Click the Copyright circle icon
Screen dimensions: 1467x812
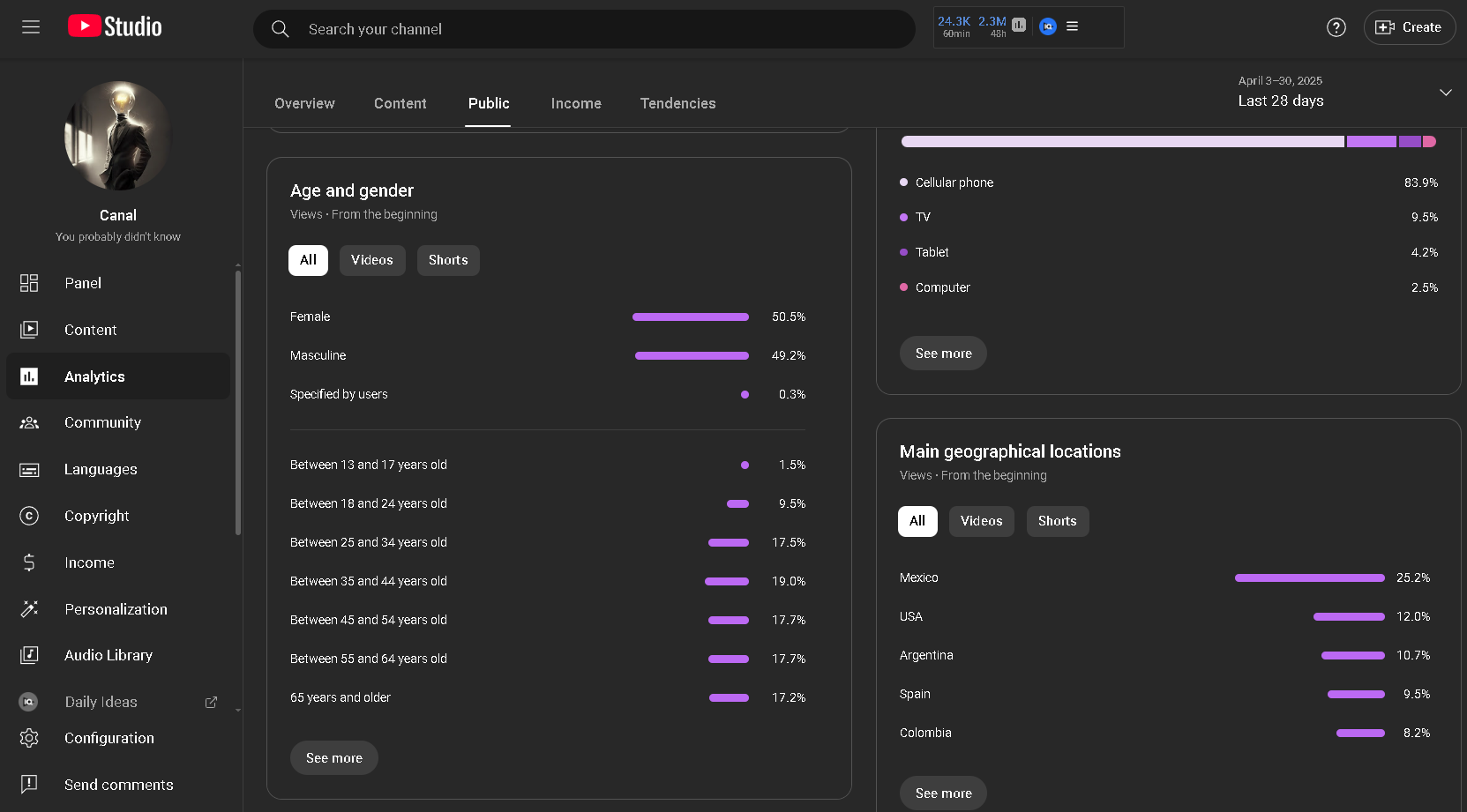click(x=29, y=516)
